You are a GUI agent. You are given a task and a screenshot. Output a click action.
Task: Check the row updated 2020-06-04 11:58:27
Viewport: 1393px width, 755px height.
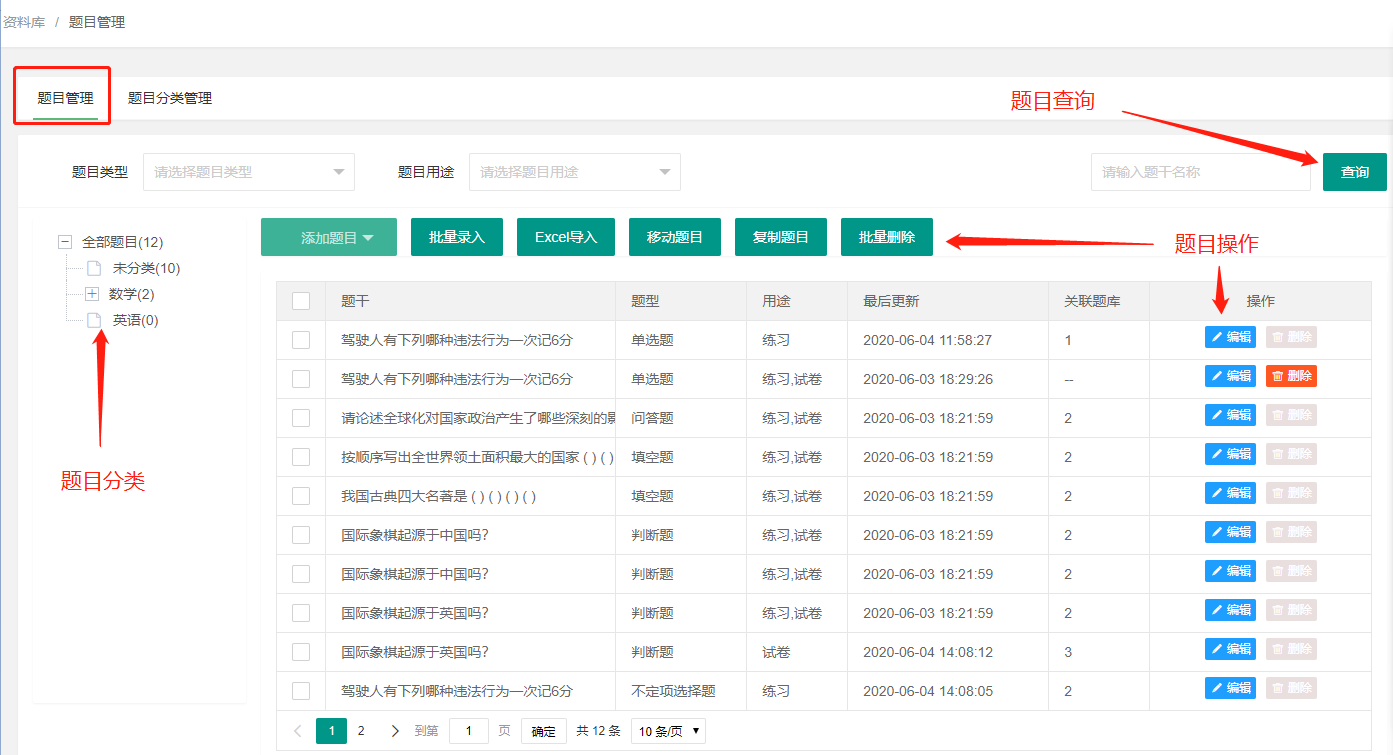(301, 340)
